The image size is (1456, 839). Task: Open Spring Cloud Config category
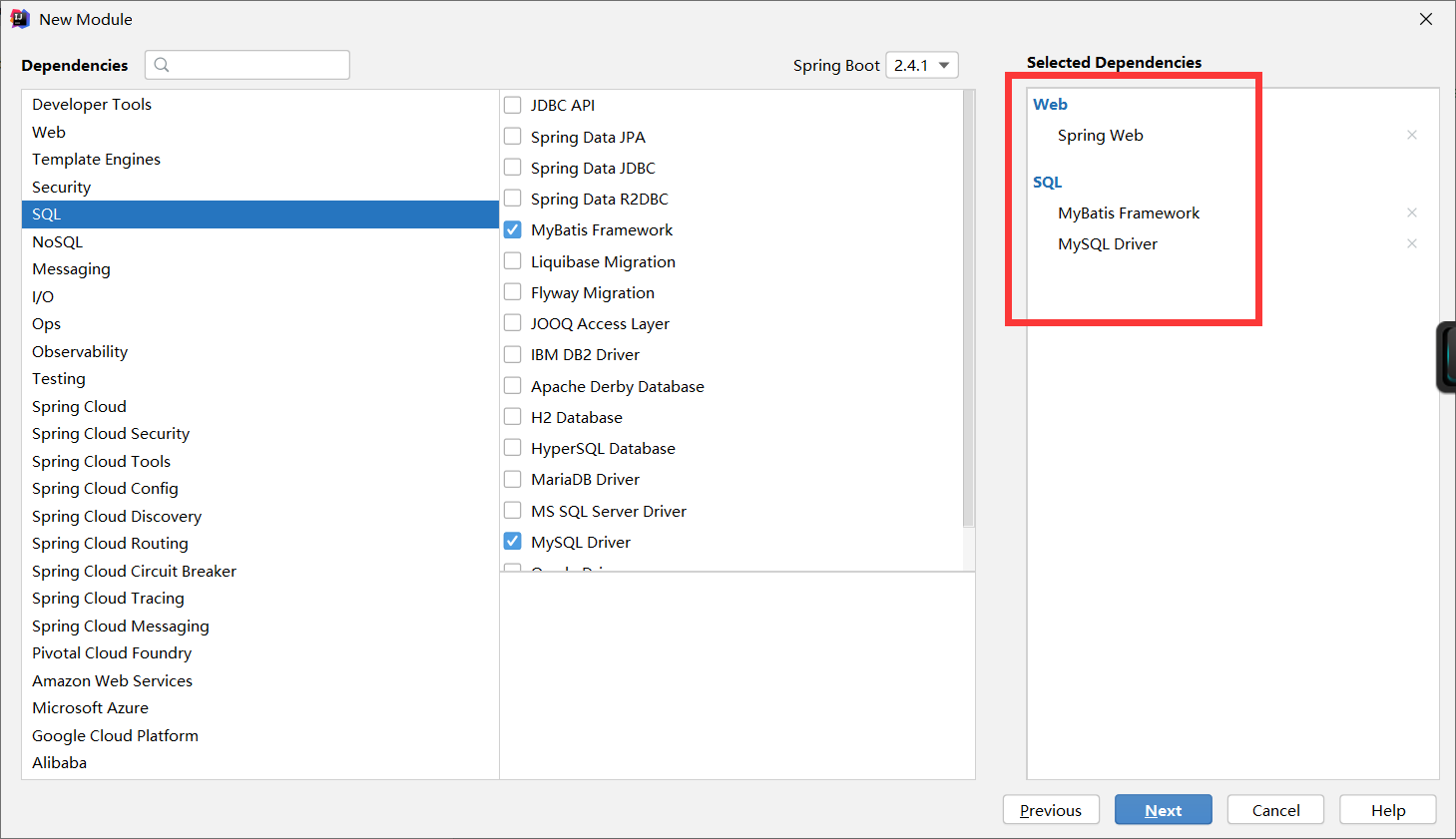[259, 488]
